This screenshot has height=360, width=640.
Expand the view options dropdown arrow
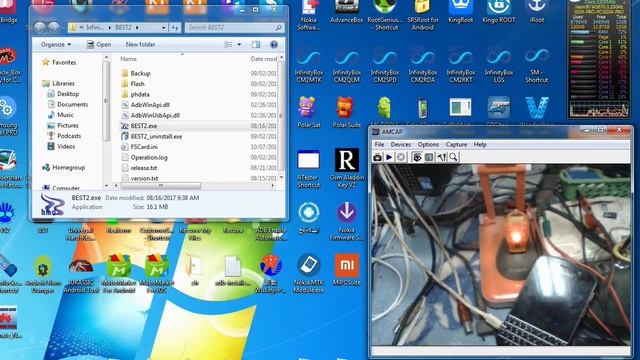point(239,44)
